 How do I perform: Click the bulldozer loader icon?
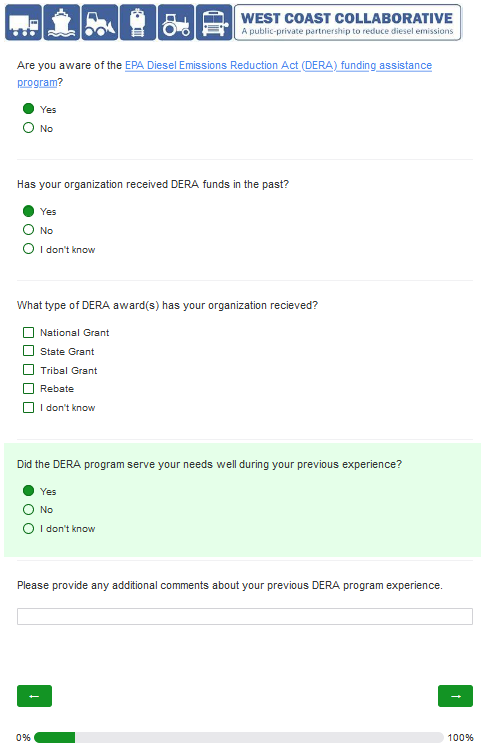point(99,22)
